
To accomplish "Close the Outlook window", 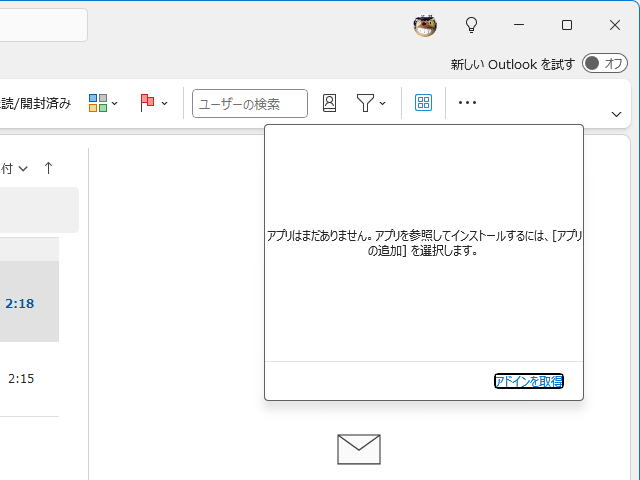I will click(615, 25).
